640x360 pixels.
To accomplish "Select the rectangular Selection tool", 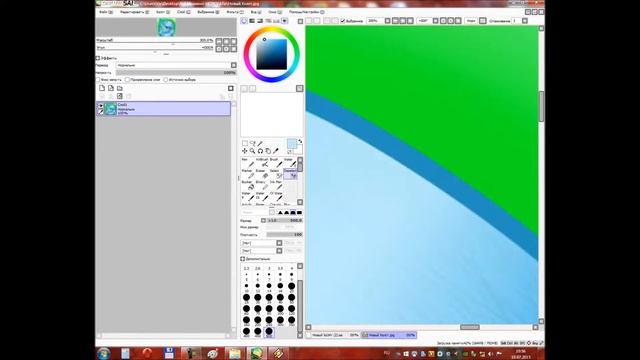I will point(244,143).
